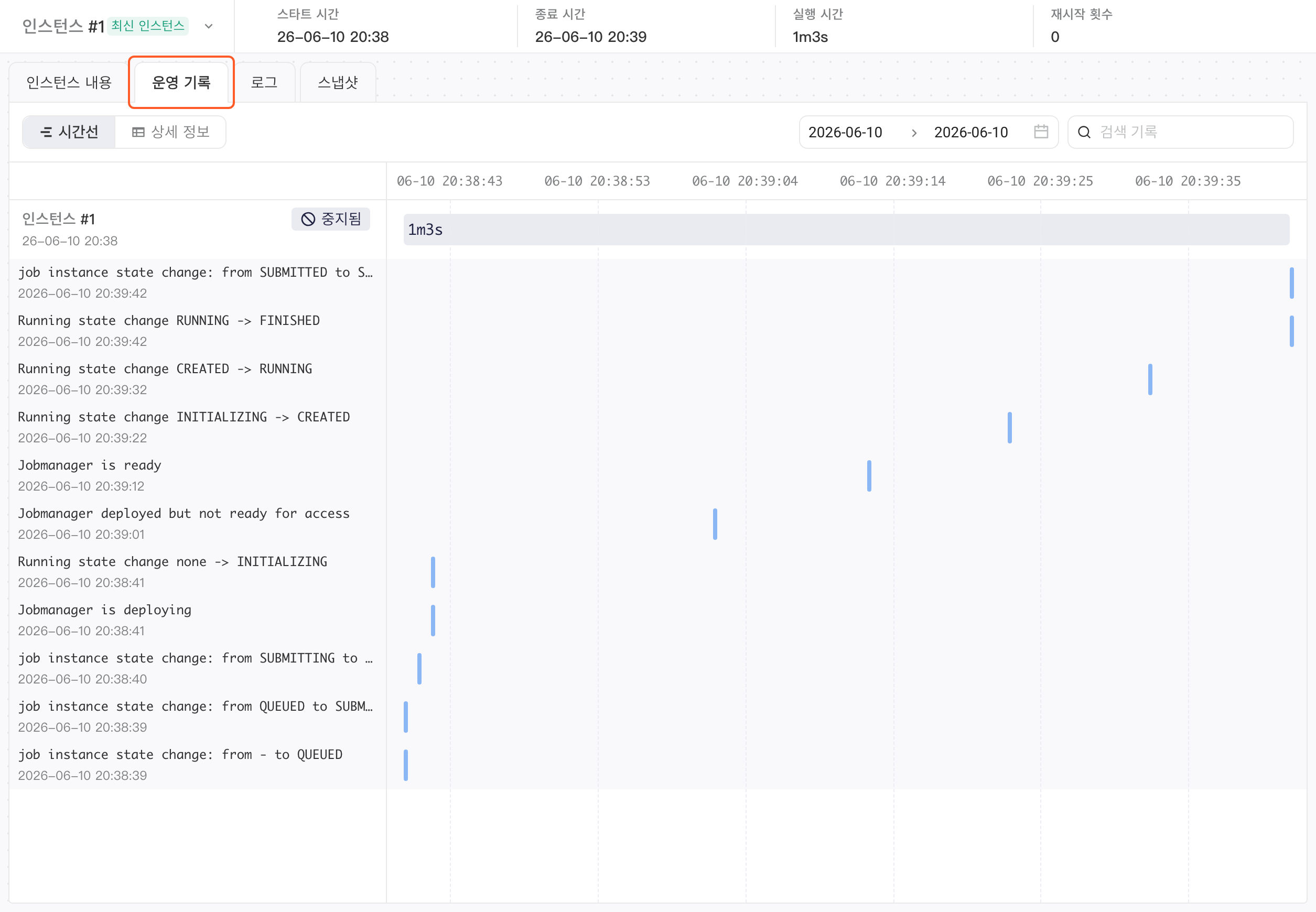The height and width of the screenshot is (912, 1316).
Task: Select the 상세 정보 view toggle
Action: click(170, 132)
